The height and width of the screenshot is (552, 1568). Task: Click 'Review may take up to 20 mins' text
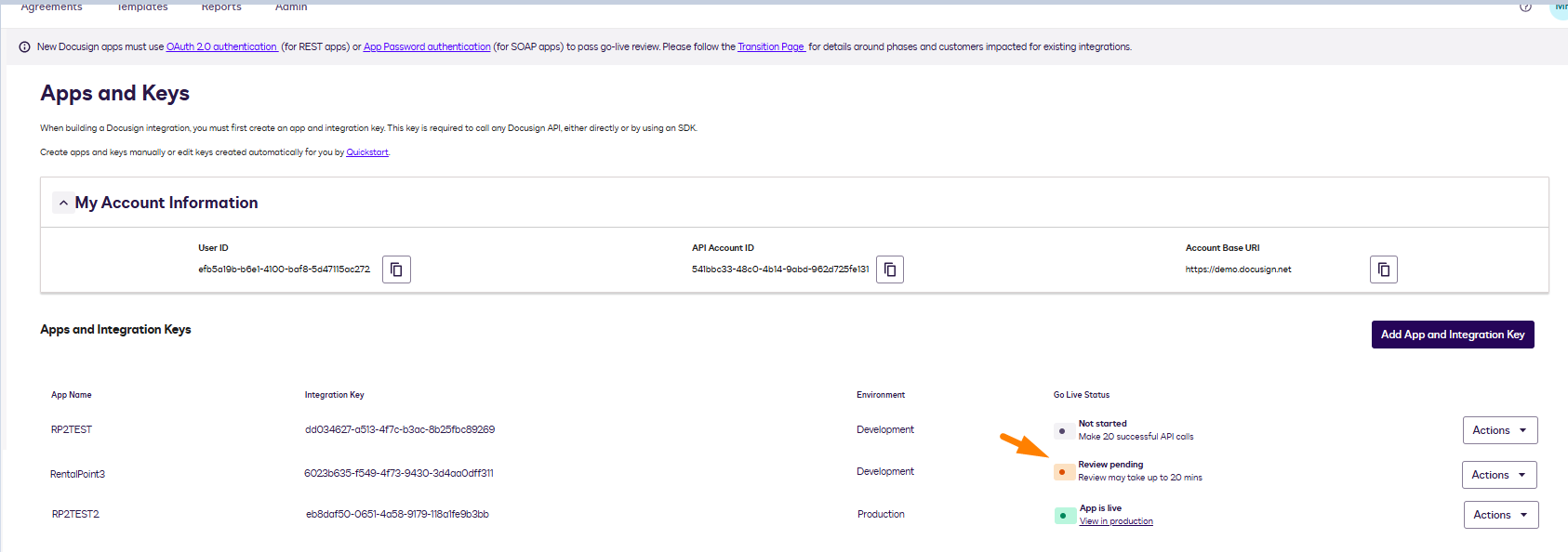[1140, 478]
